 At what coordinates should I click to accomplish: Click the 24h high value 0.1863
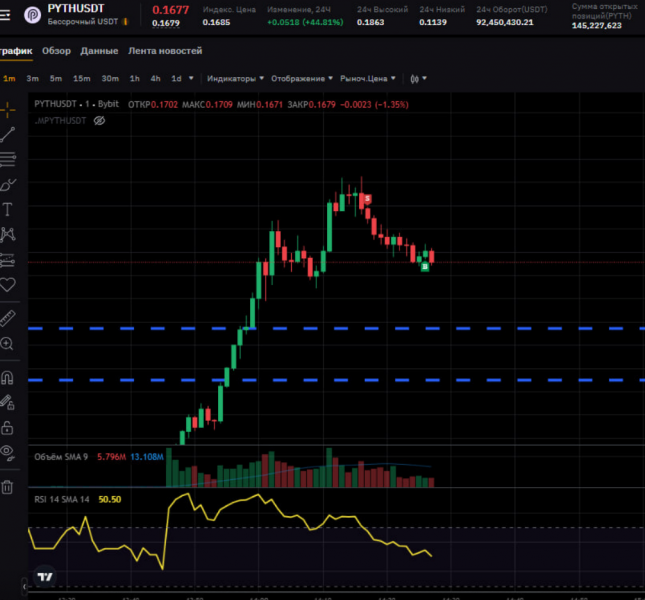[370, 22]
